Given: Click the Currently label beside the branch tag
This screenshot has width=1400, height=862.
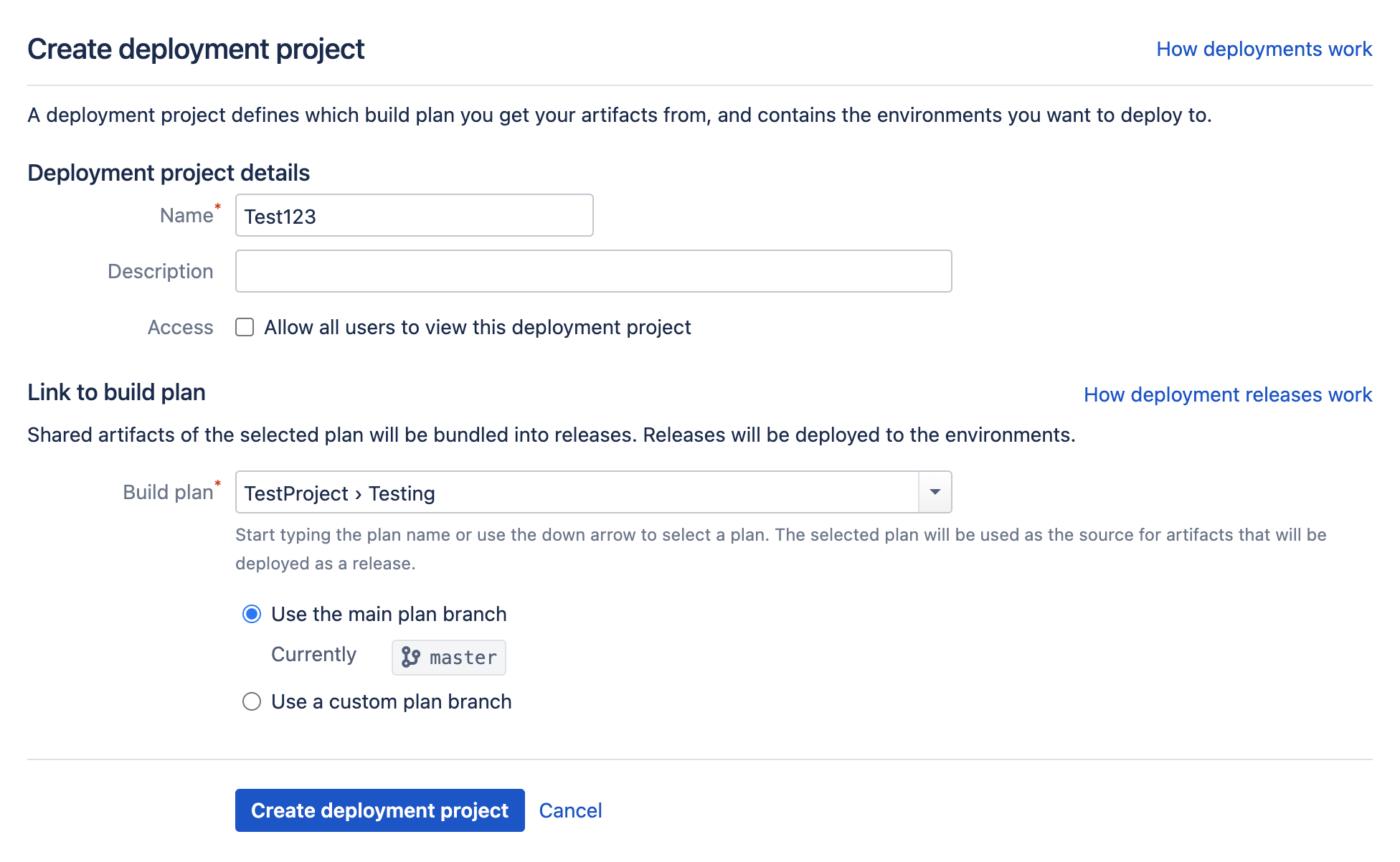Looking at the screenshot, I should (314, 655).
